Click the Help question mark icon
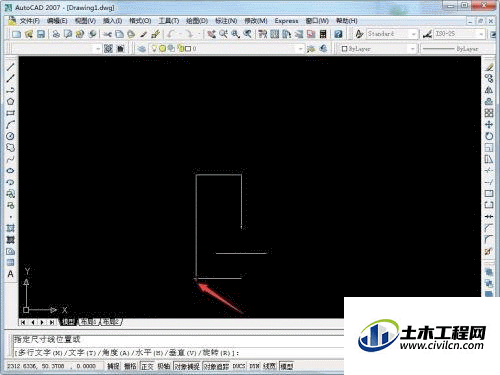This screenshot has height=375, width=500. [338, 34]
